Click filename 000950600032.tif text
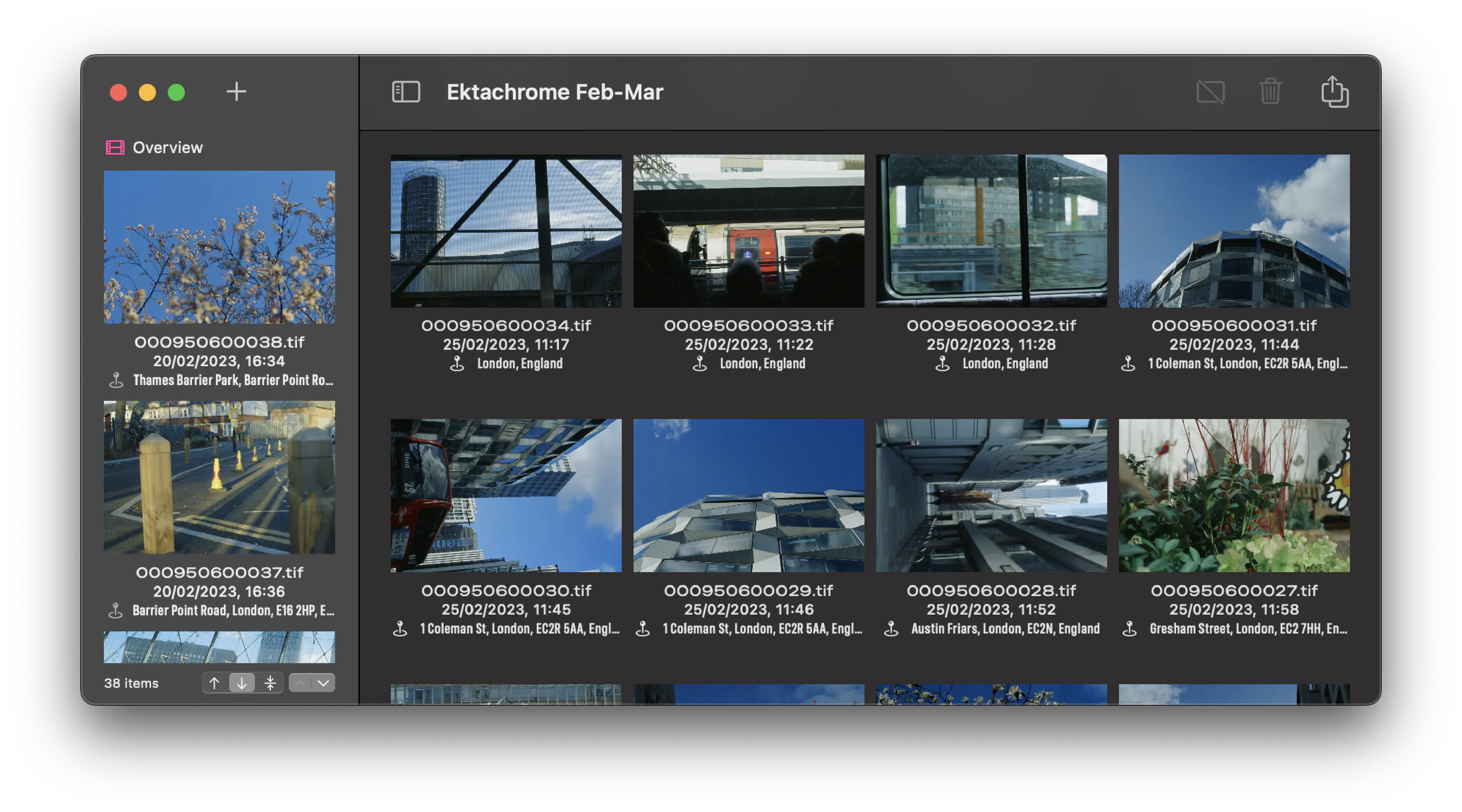 991,326
